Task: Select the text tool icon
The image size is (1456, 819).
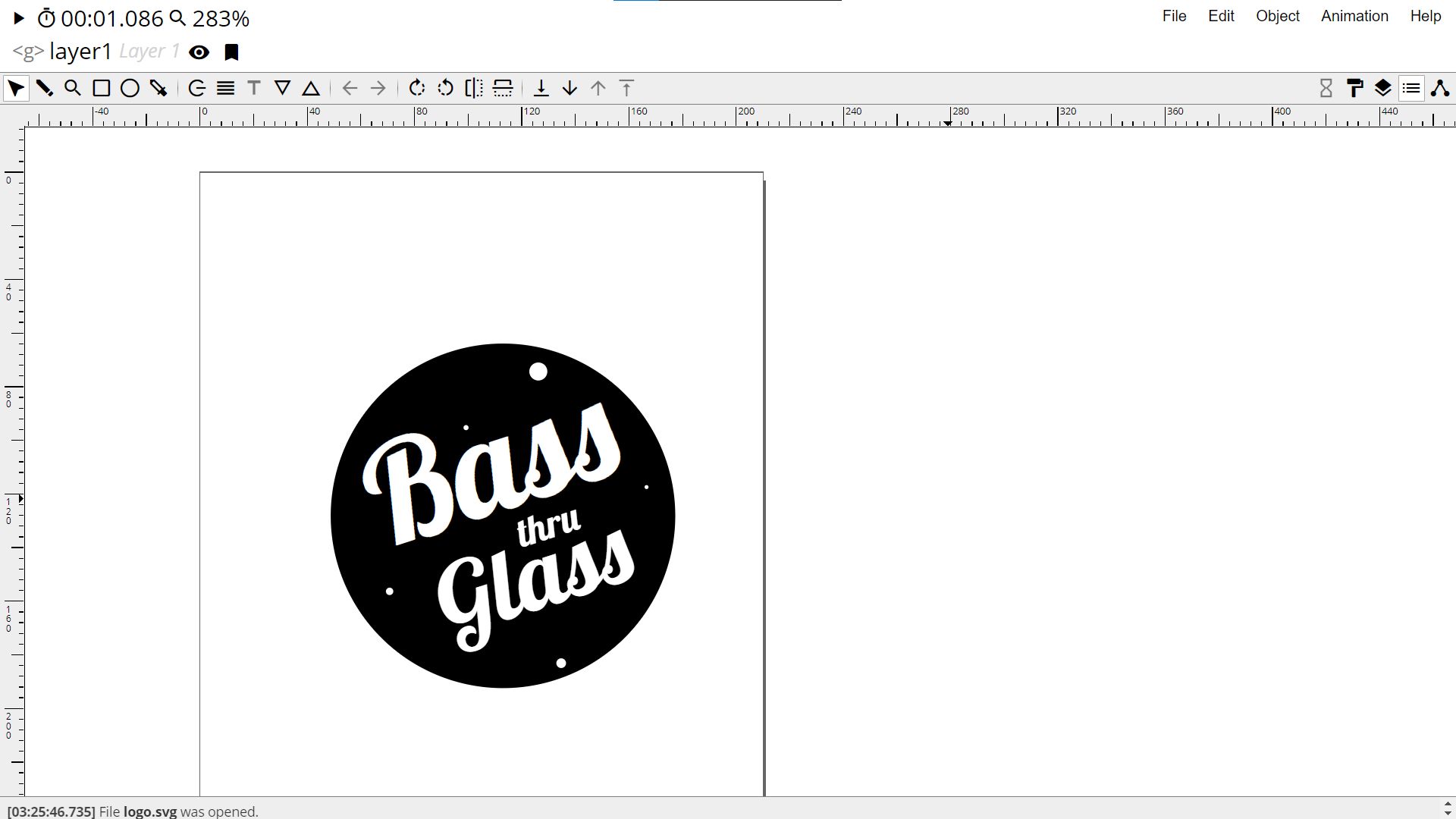Action: [x=254, y=89]
